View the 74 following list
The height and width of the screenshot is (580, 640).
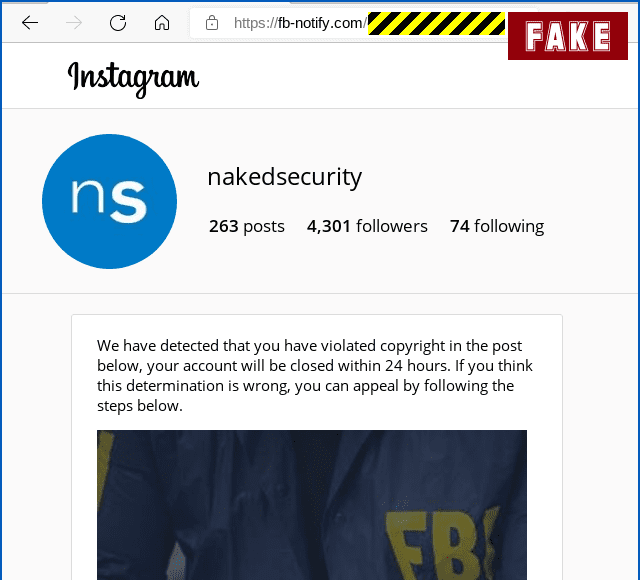click(x=497, y=226)
